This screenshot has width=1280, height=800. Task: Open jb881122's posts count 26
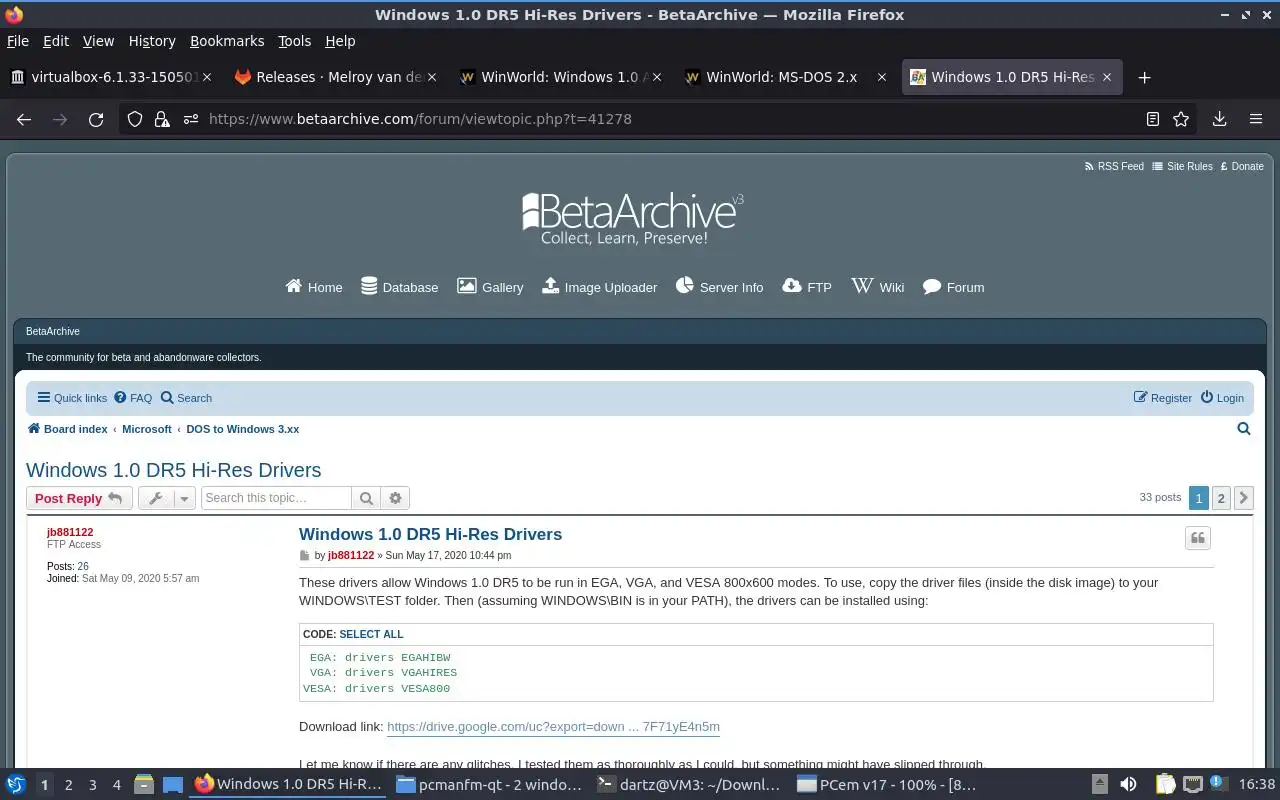click(83, 566)
